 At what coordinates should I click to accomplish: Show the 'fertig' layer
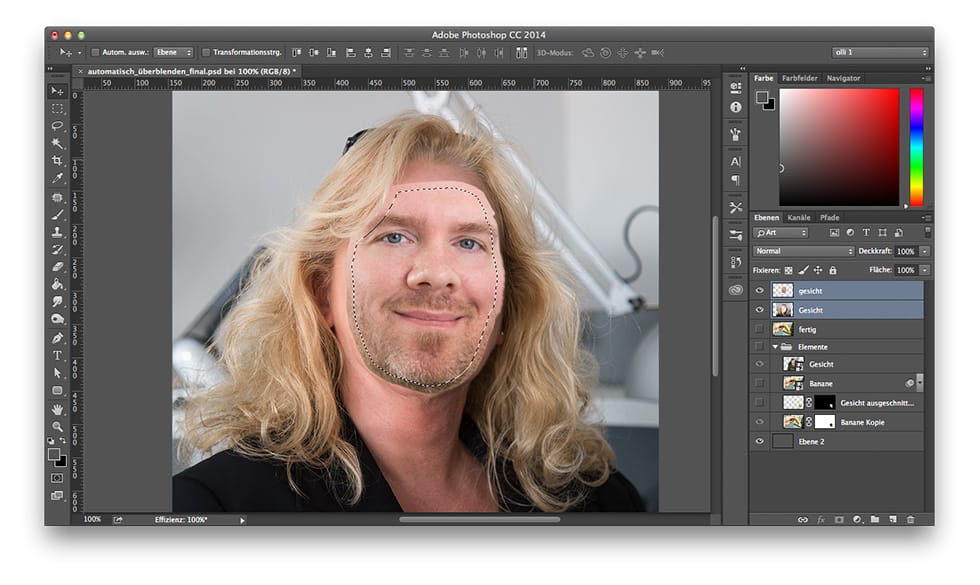[x=759, y=329]
